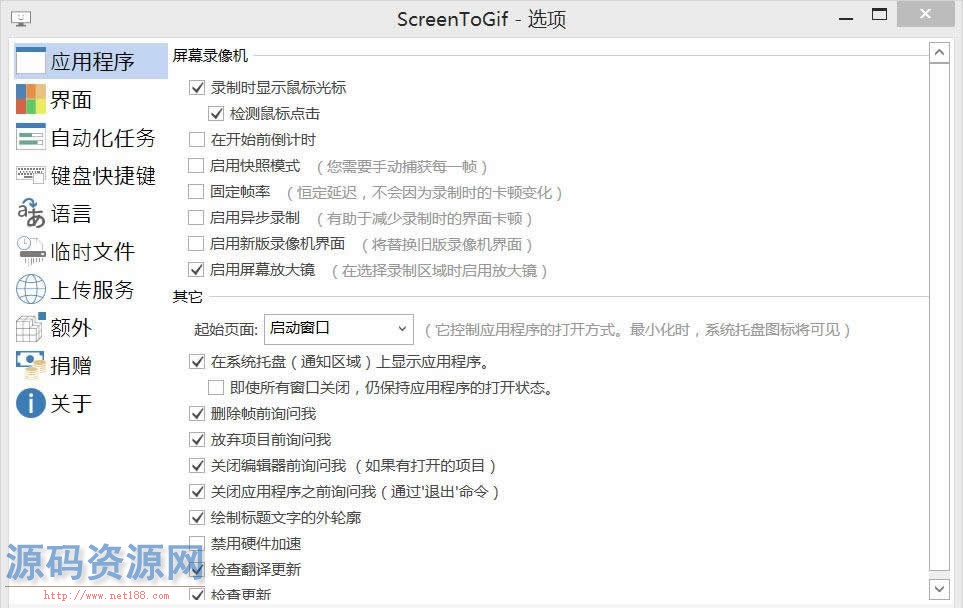The image size is (963, 608).
Task: Uncheck 录制时显示鼠标光标 checkbox
Action: pyautogui.click(x=197, y=88)
